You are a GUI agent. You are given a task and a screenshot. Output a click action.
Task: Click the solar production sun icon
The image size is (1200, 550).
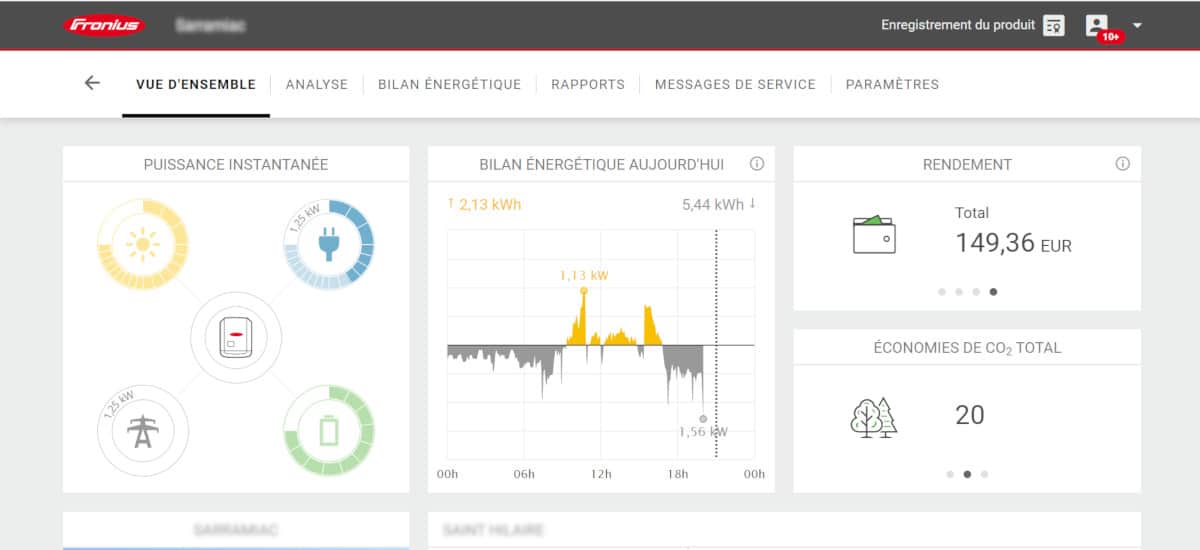[142, 244]
